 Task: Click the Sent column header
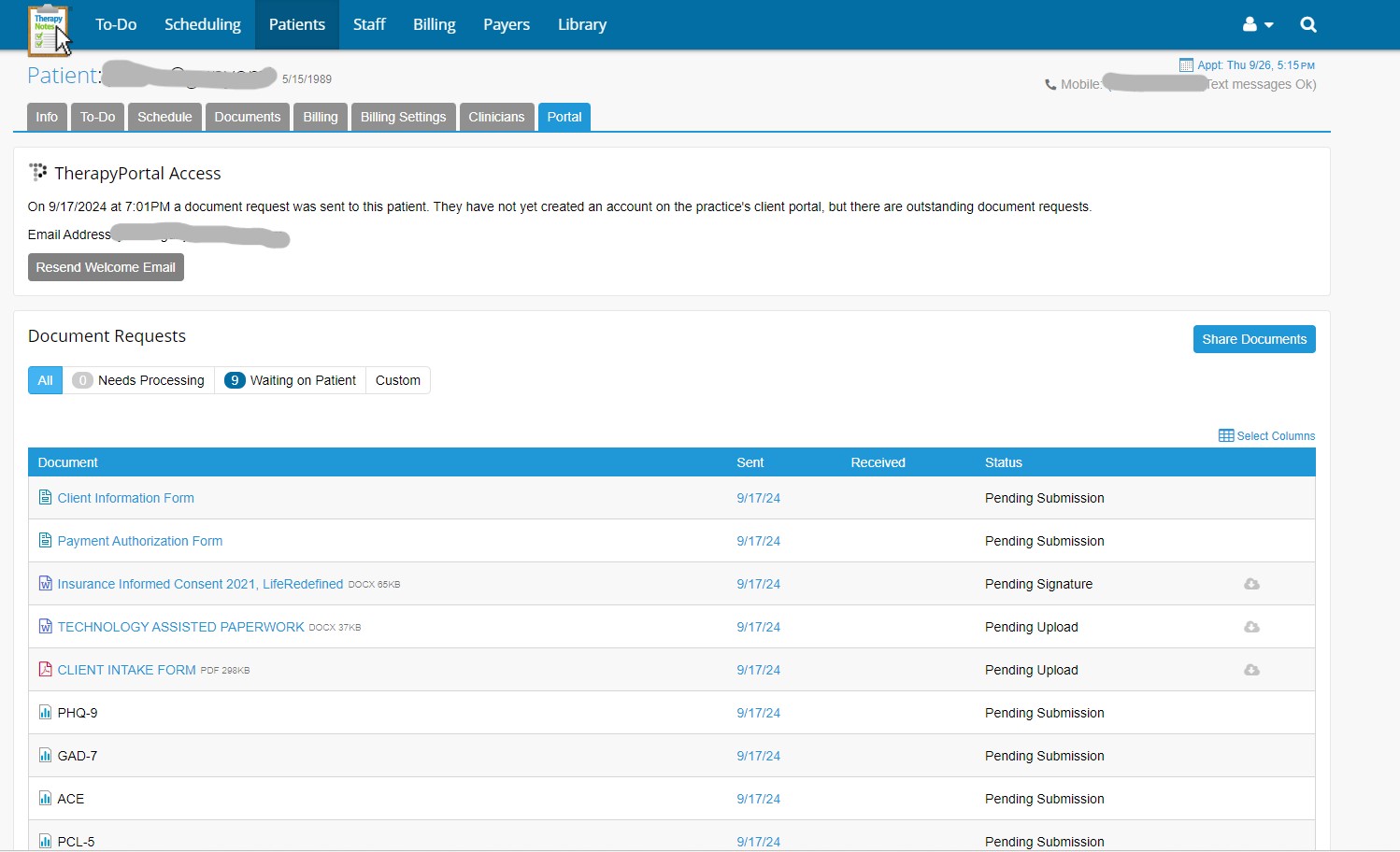click(750, 462)
